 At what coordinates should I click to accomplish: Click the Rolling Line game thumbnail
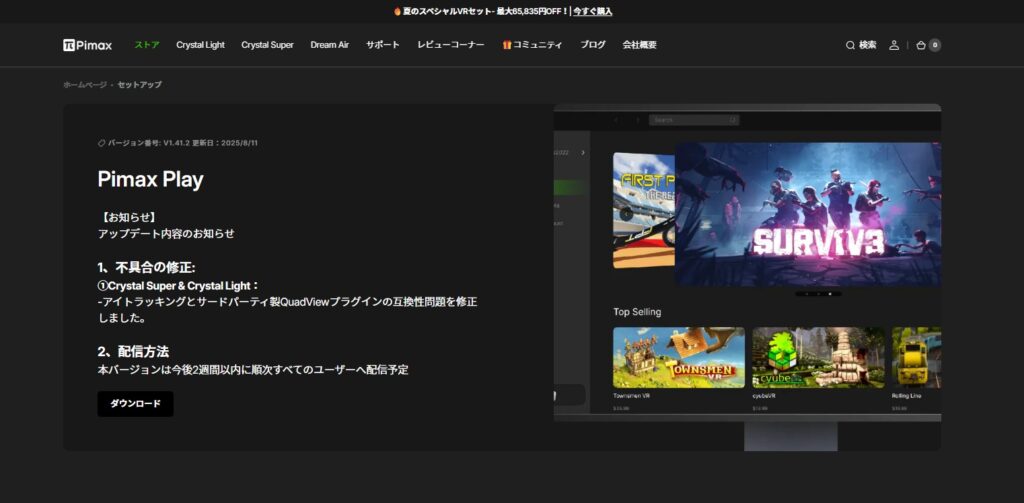click(x=916, y=357)
